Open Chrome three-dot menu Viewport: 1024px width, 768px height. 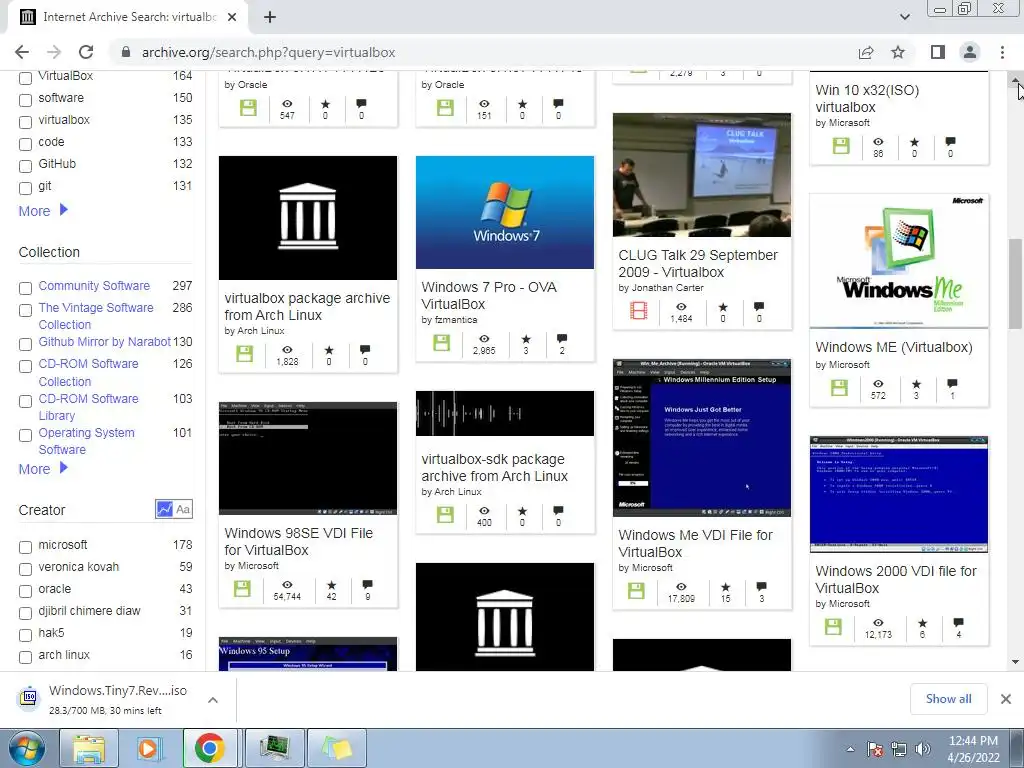(1002, 52)
